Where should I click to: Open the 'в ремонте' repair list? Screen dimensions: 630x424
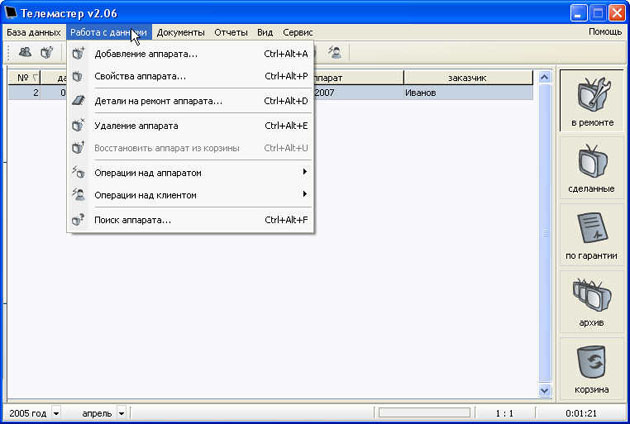(592, 101)
